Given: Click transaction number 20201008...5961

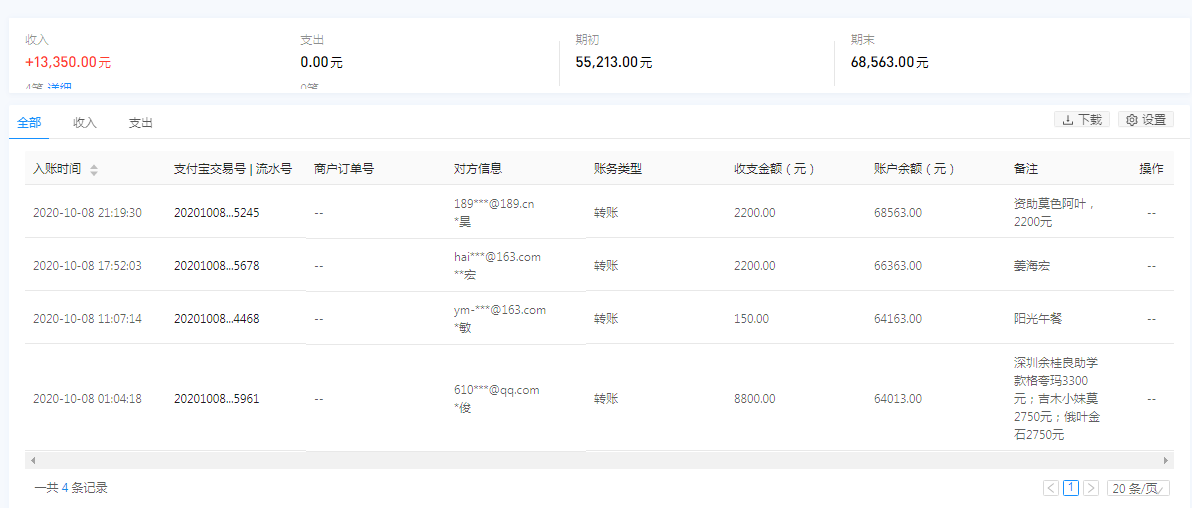Looking at the screenshot, I should point(216,399).
